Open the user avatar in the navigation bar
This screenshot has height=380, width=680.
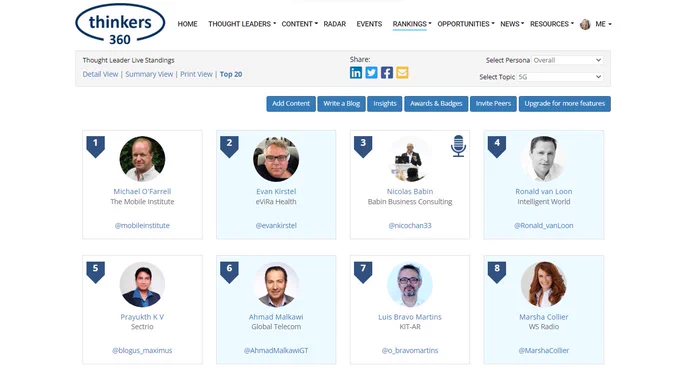[585, 24]
